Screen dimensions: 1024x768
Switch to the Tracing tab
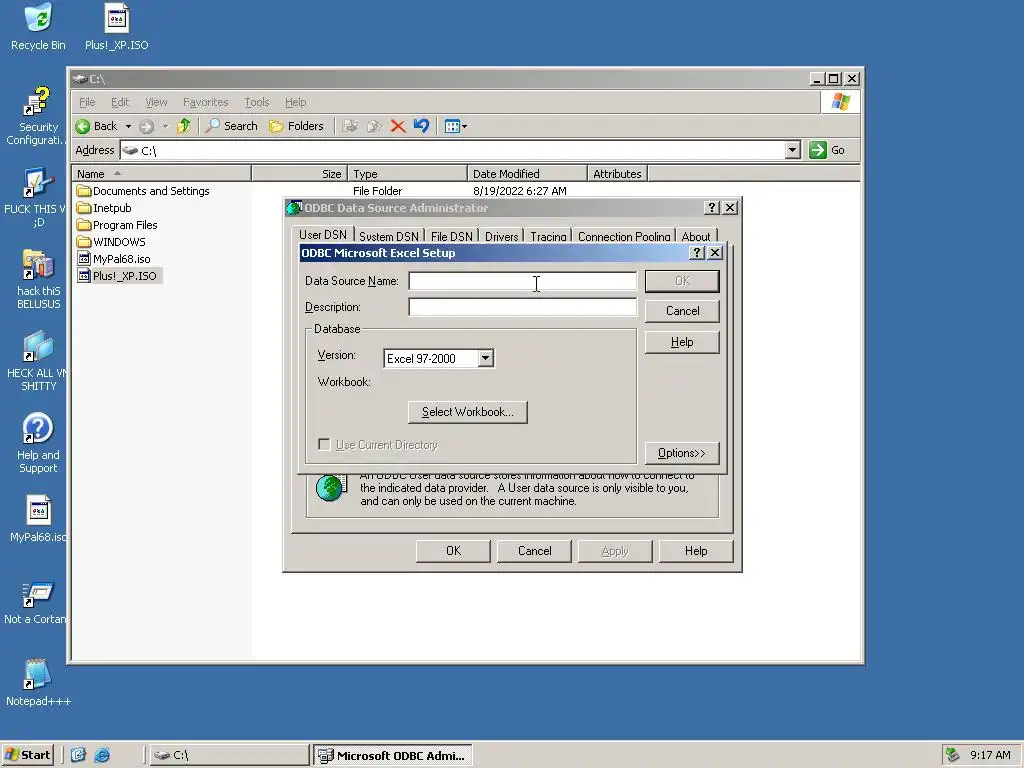pos(548,236)
